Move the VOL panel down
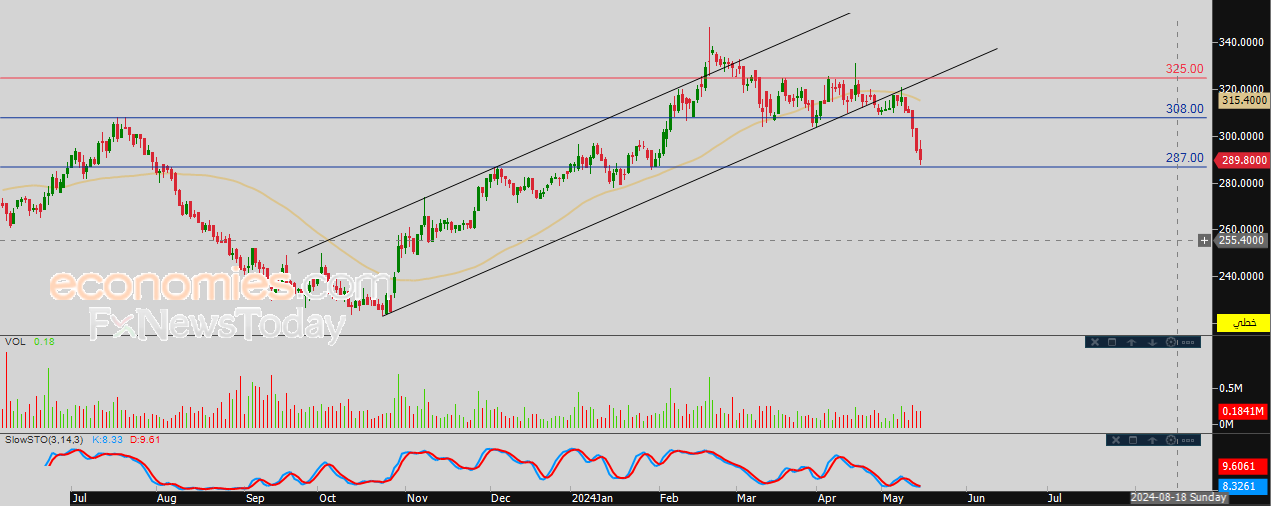The image size is (1271, 506). click(x=1152, y=342)
